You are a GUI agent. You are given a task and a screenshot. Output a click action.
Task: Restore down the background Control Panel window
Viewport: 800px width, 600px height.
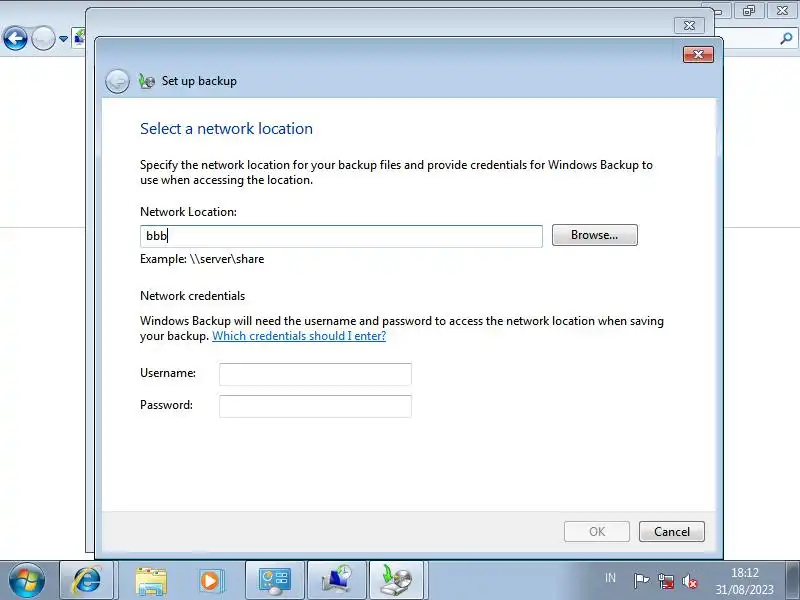coord(749,10)
